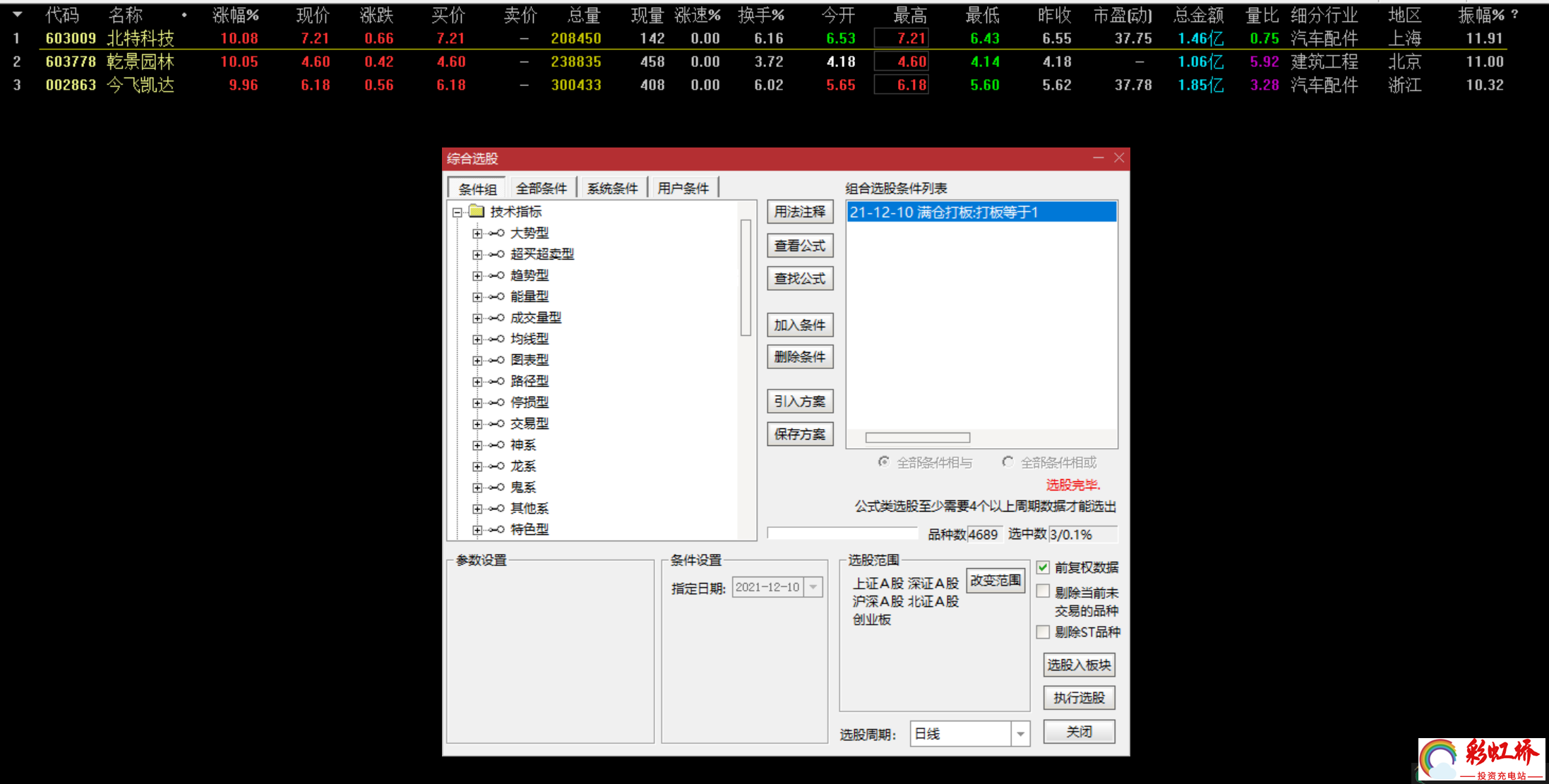
Task: Sort by the 量比 column header
Action: [x=1262, y=15]
